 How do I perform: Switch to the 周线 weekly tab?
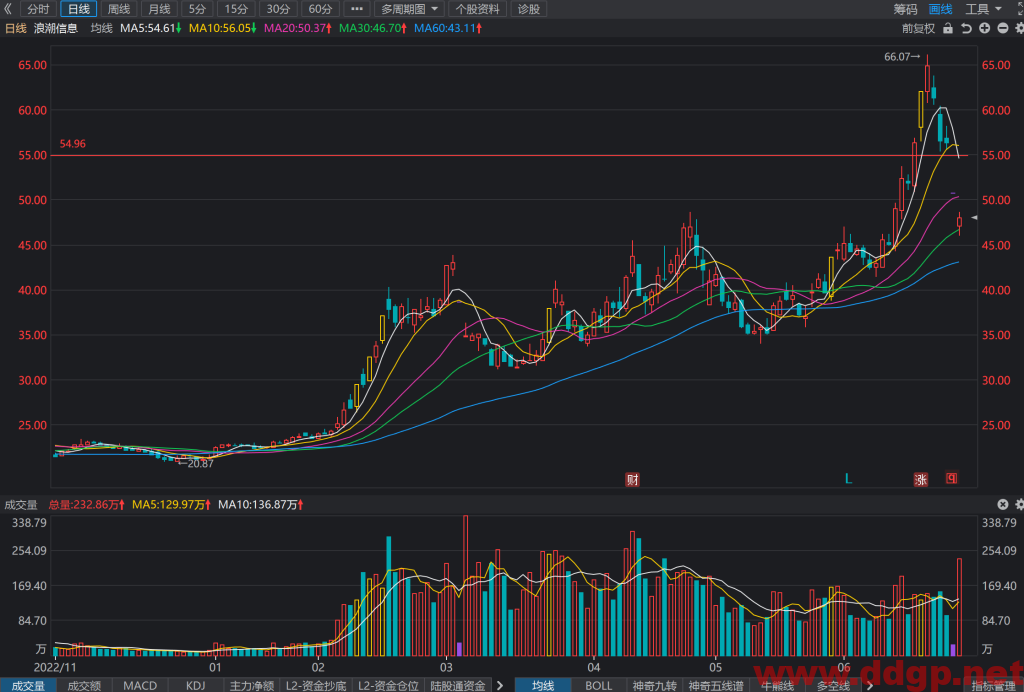[x=119, y=9]
